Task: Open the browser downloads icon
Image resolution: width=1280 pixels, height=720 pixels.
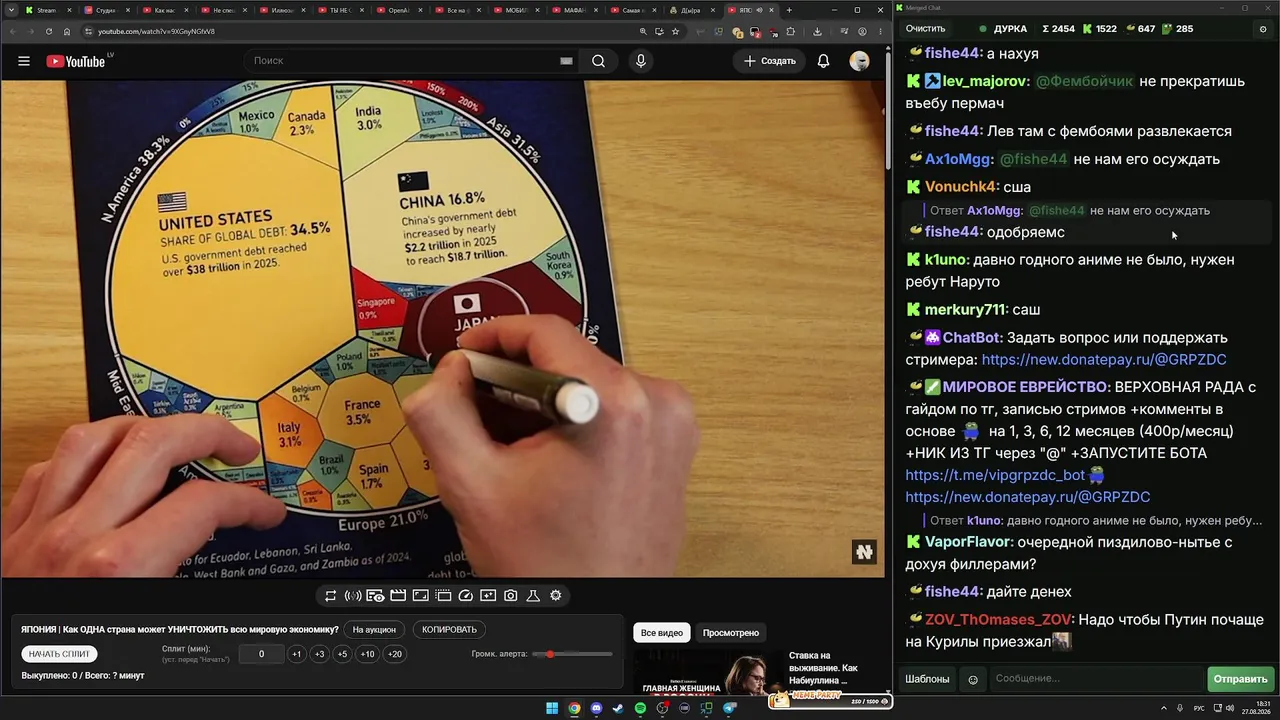Action: 817,31
